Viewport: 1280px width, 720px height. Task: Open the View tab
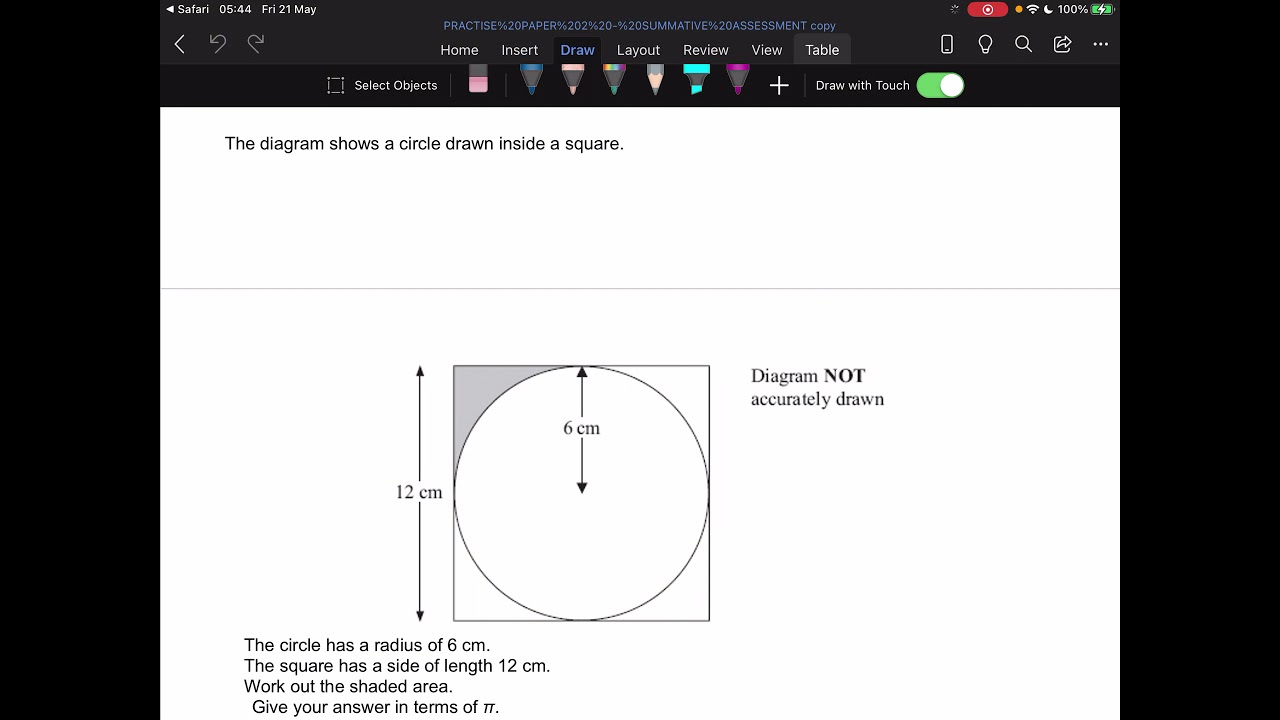[767, 50]
